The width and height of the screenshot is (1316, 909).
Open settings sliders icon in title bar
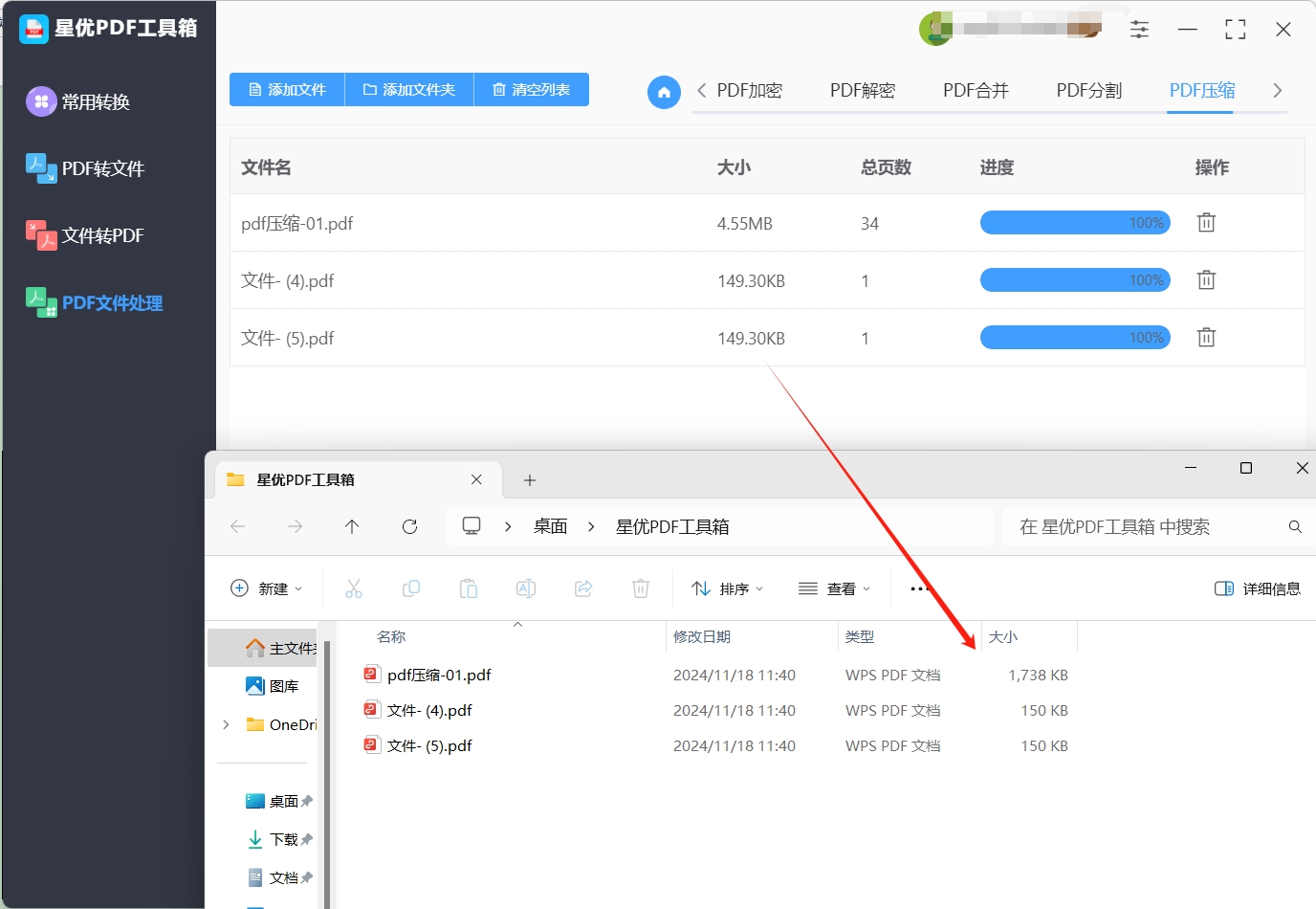[1139, 30]
